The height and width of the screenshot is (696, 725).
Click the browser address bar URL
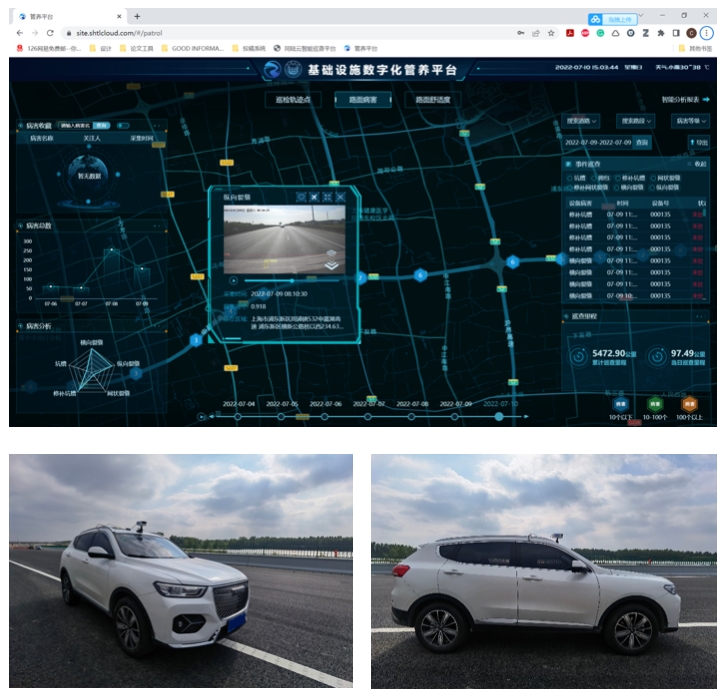pos(119,33)
